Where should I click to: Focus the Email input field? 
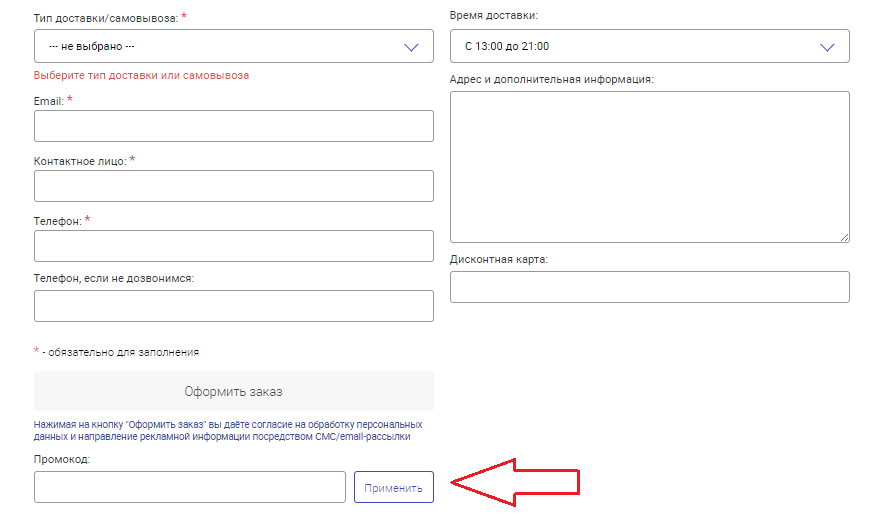pyautogui.click(x=233, y=126)
